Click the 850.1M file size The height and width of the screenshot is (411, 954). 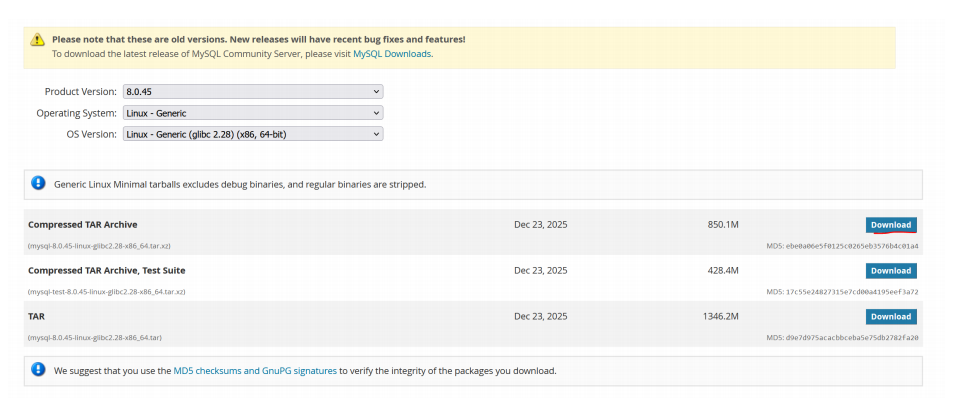[x=723, y=224]
